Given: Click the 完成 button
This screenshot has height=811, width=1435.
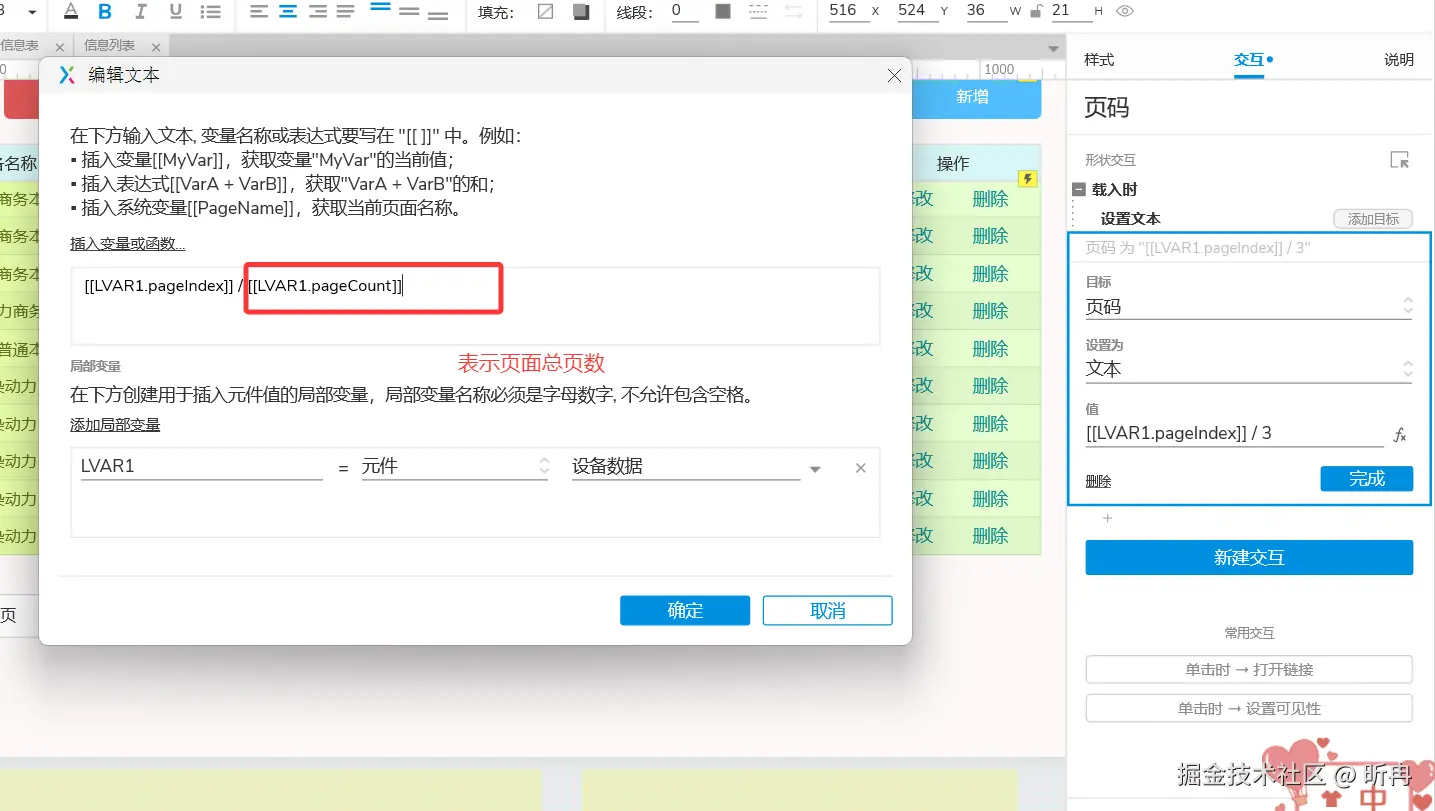Looking at the screenshot, I should (1367, 479).
